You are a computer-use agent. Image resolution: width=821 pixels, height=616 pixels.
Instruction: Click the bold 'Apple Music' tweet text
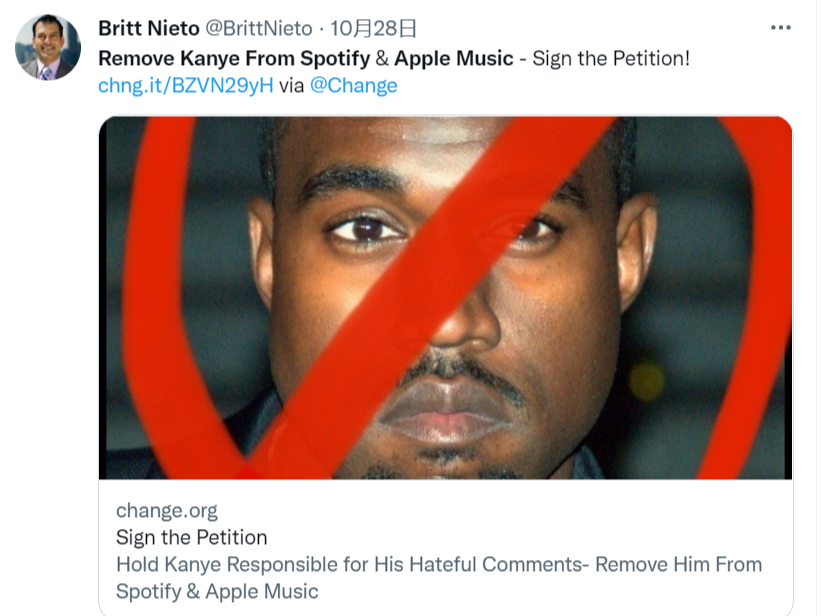coord(454,58)
